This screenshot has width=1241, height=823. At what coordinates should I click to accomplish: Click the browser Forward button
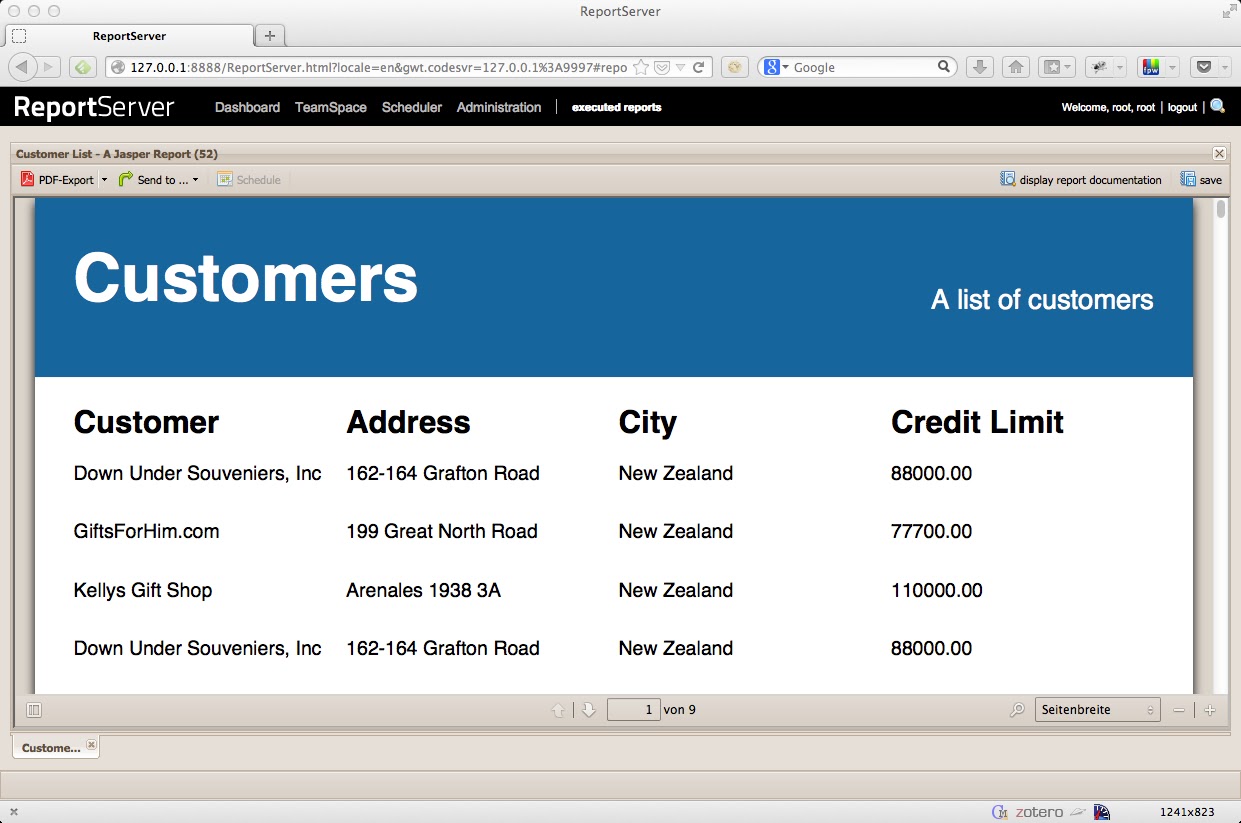pos(48,67)
